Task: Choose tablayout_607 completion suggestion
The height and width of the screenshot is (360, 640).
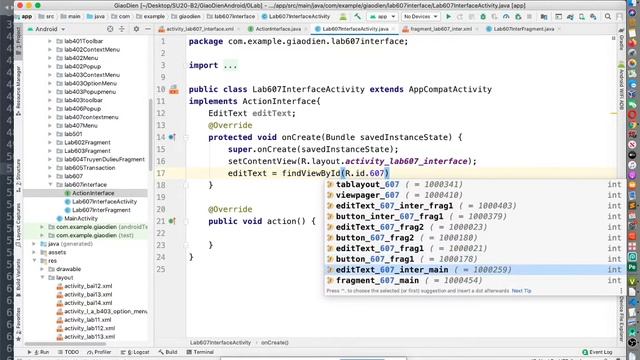Action: [474, 184]
